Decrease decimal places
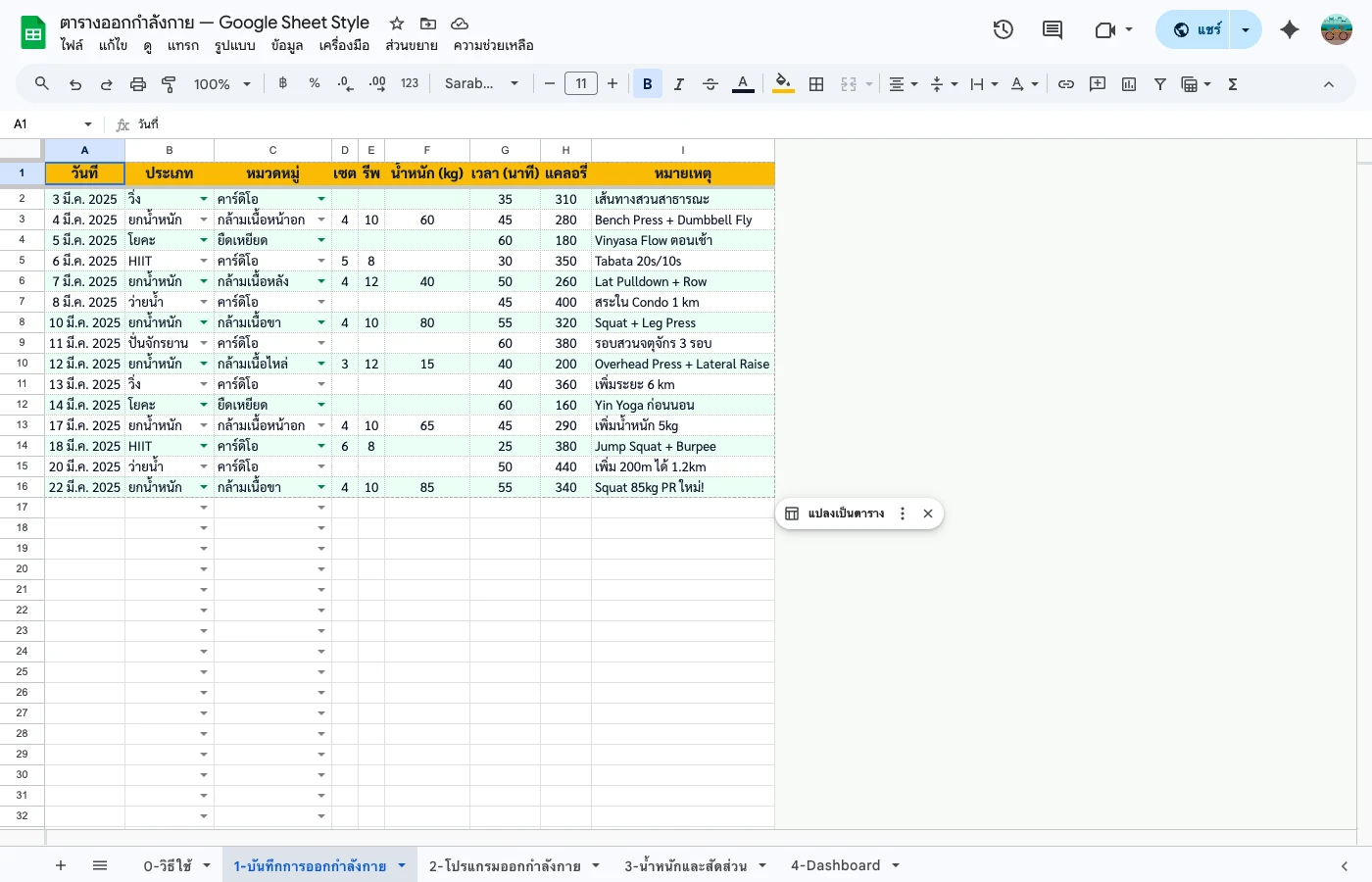This screenshot has height=882, width=1372. 345,84
